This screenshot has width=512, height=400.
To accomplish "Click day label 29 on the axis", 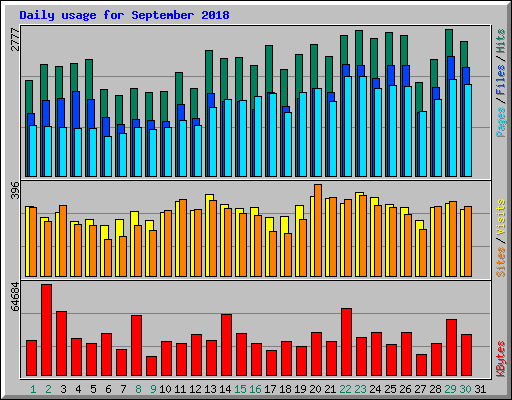I will [x=450, y=389].
